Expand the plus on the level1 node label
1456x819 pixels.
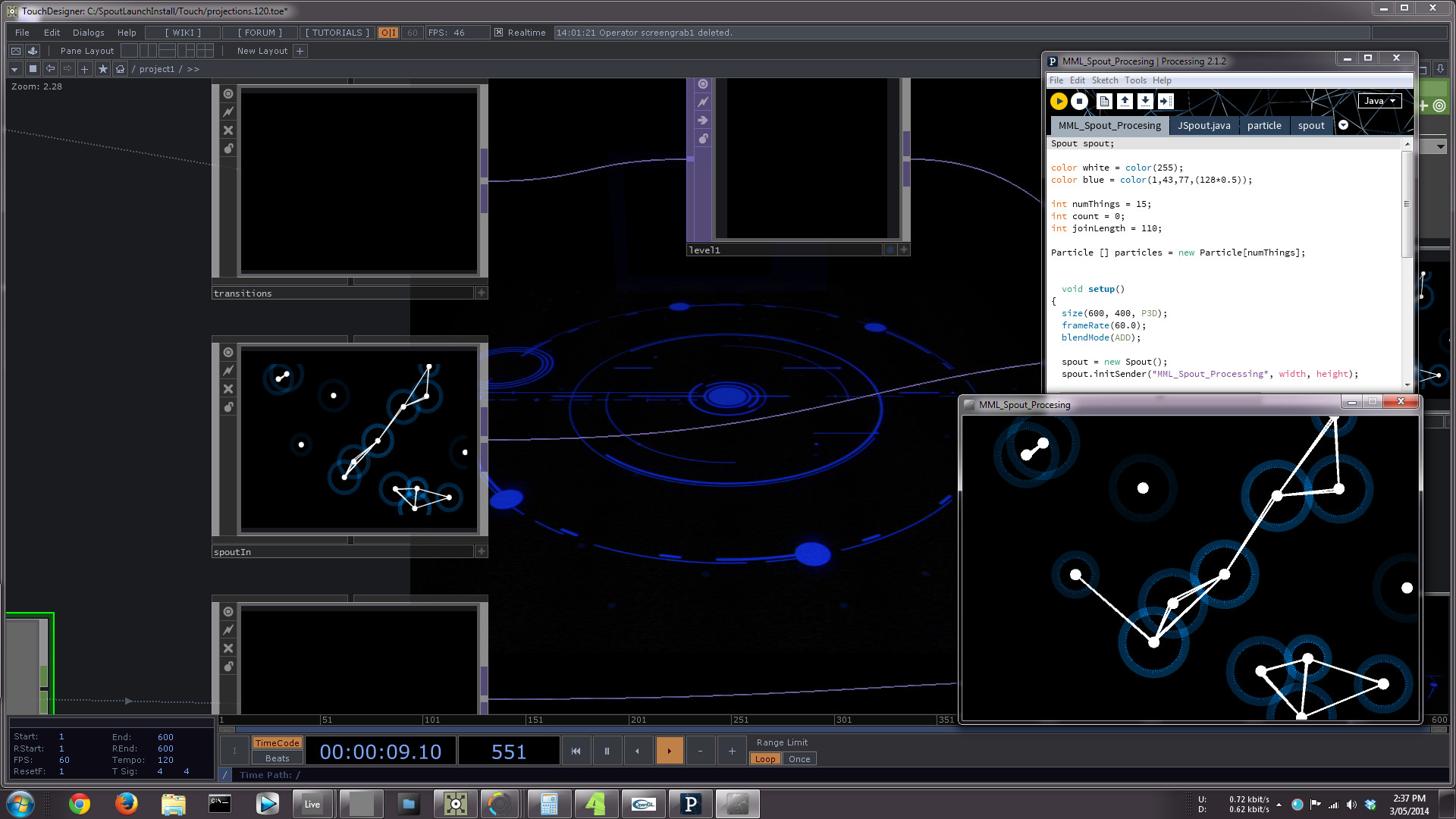(903, 249)
